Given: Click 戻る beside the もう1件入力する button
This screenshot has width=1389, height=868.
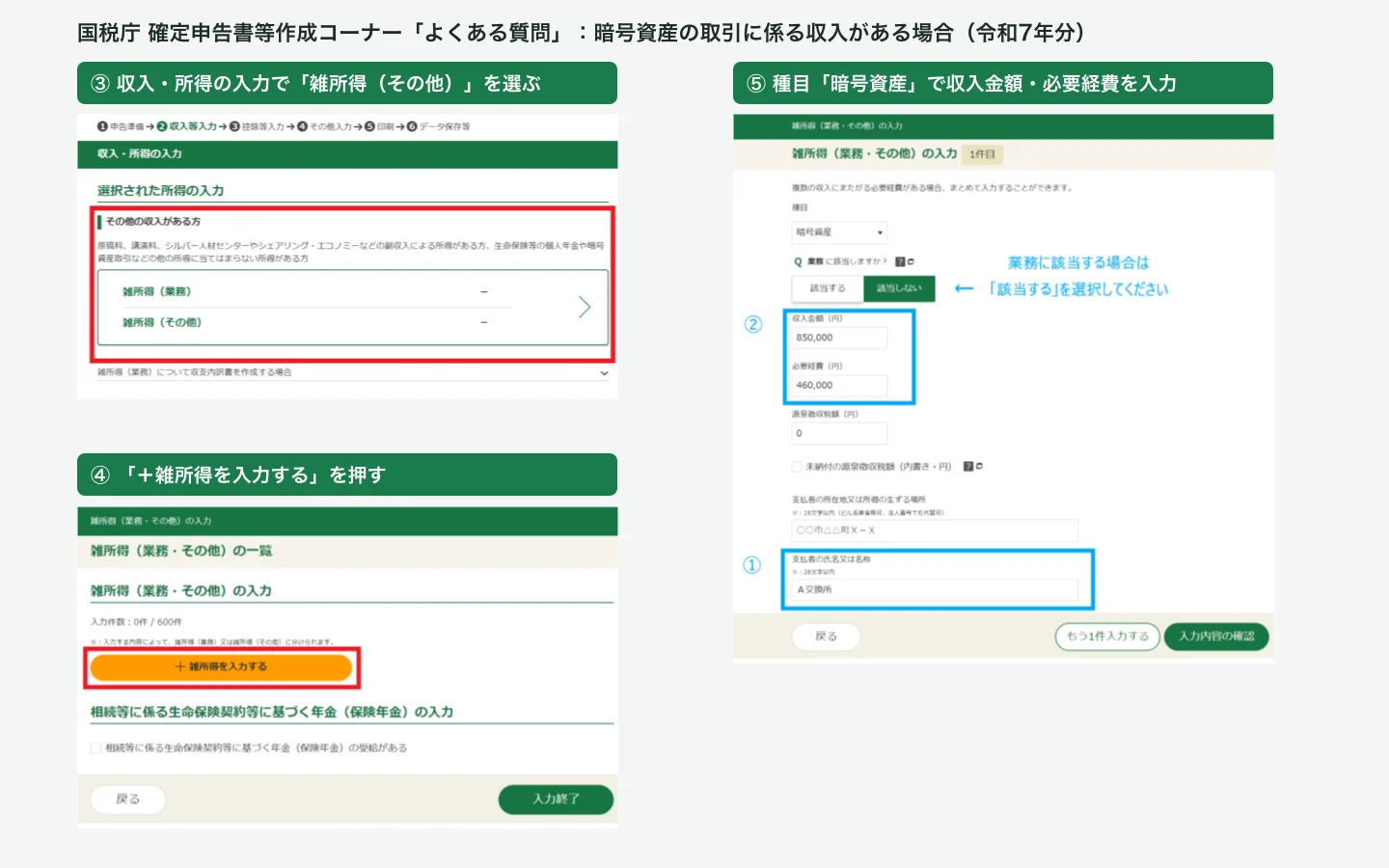Looking at the screenshot, I should (x=826, y=637).
